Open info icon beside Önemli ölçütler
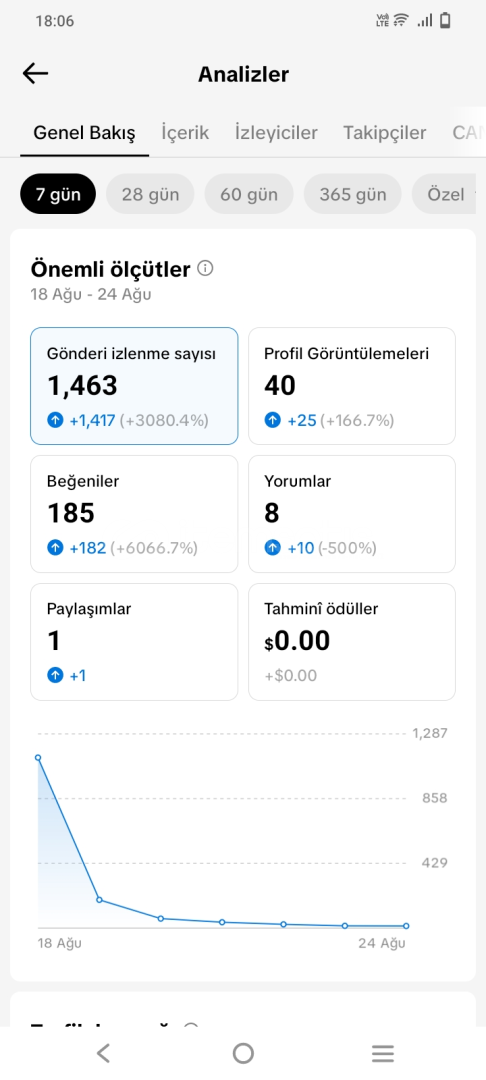 coord(205,269)
